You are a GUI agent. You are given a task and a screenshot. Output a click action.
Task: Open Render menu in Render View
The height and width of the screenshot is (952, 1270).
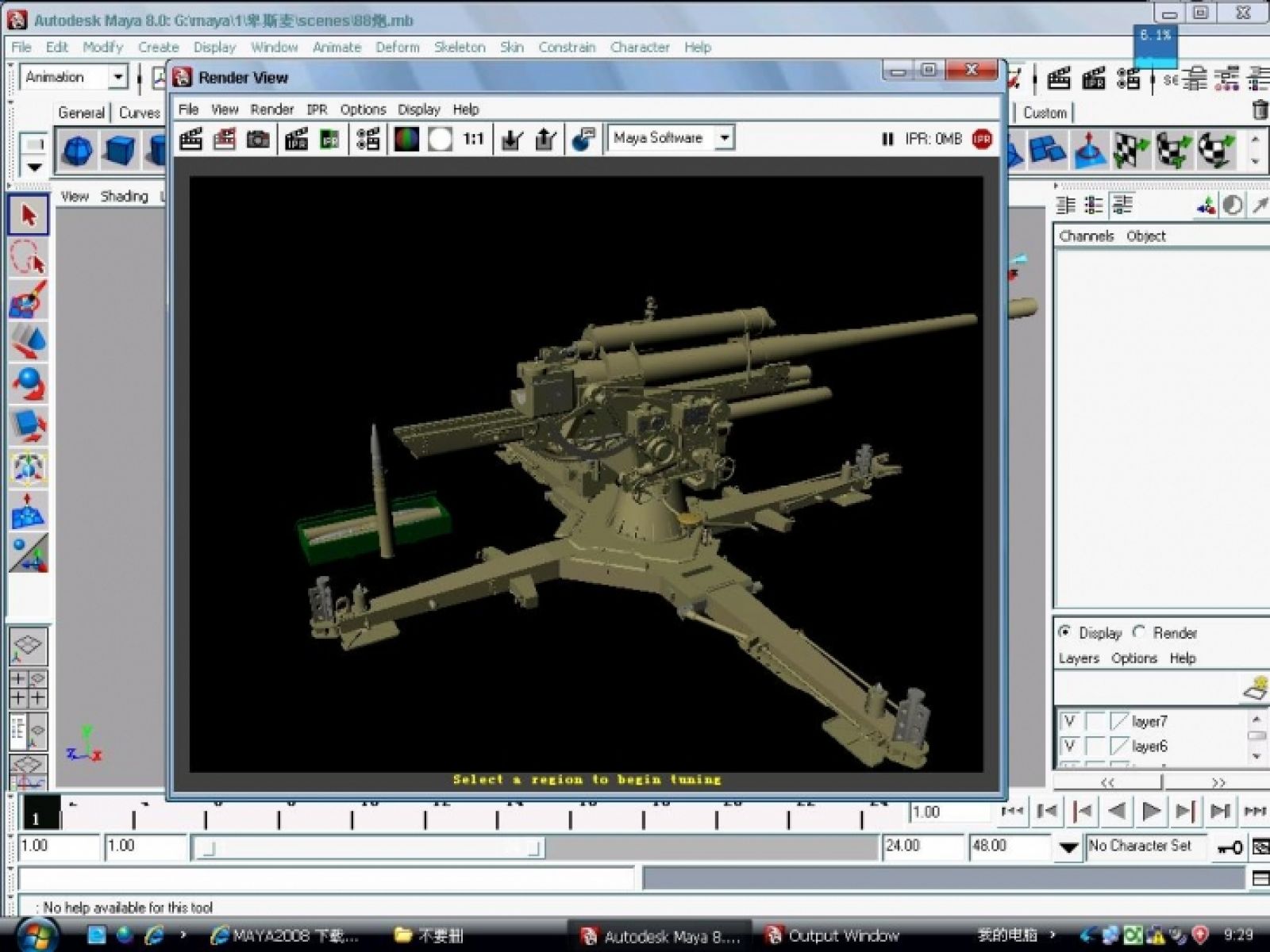pos(272,109)
